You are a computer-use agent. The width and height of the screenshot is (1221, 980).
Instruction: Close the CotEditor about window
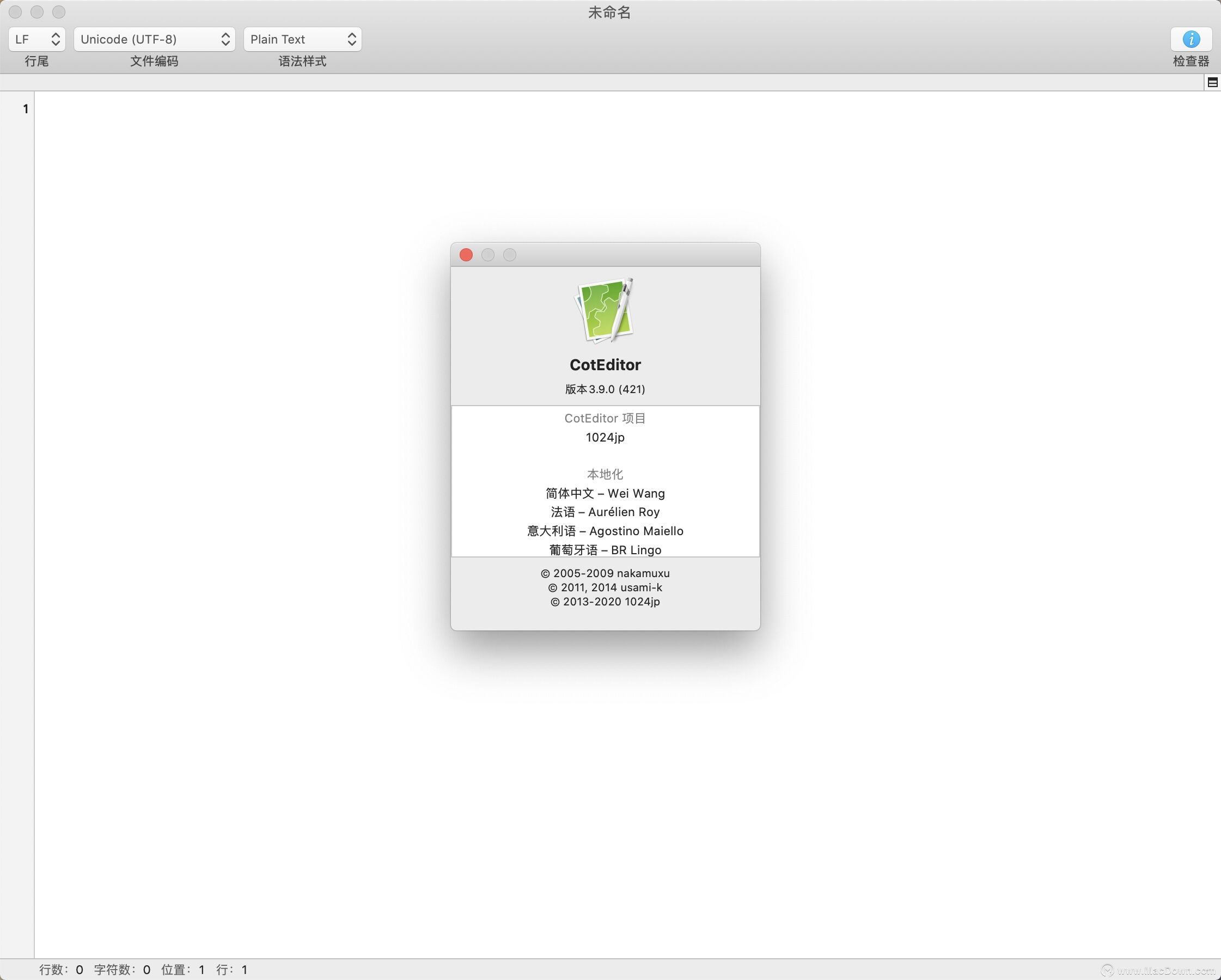point(466,255)
